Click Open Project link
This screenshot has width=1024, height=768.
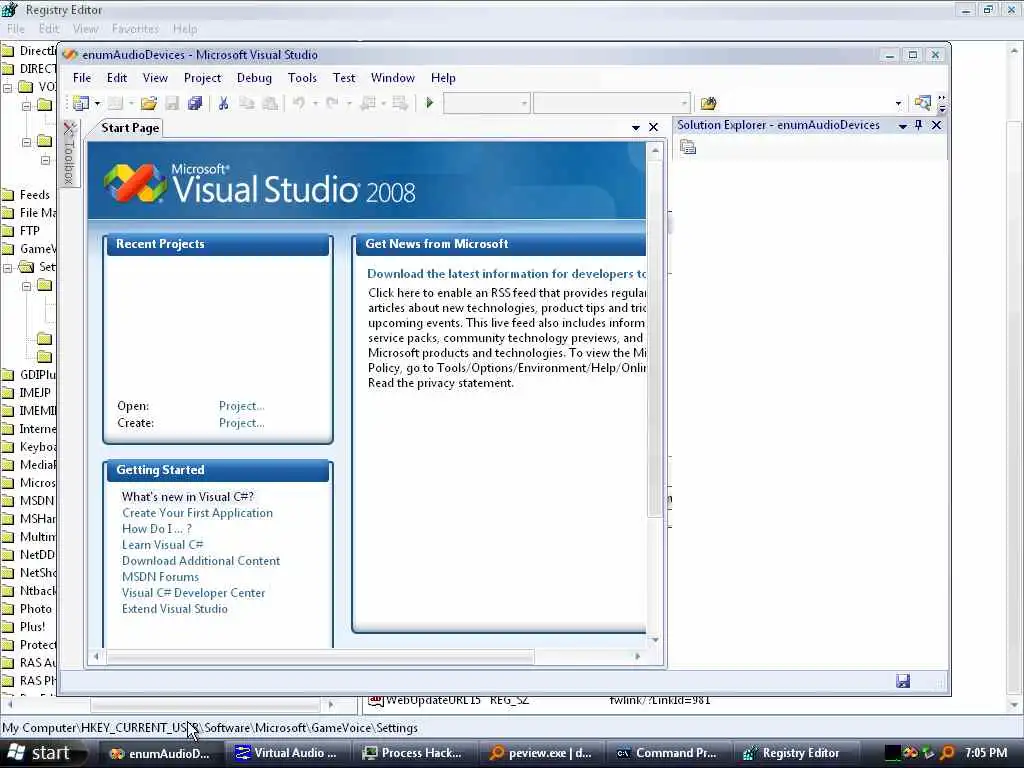242,406
